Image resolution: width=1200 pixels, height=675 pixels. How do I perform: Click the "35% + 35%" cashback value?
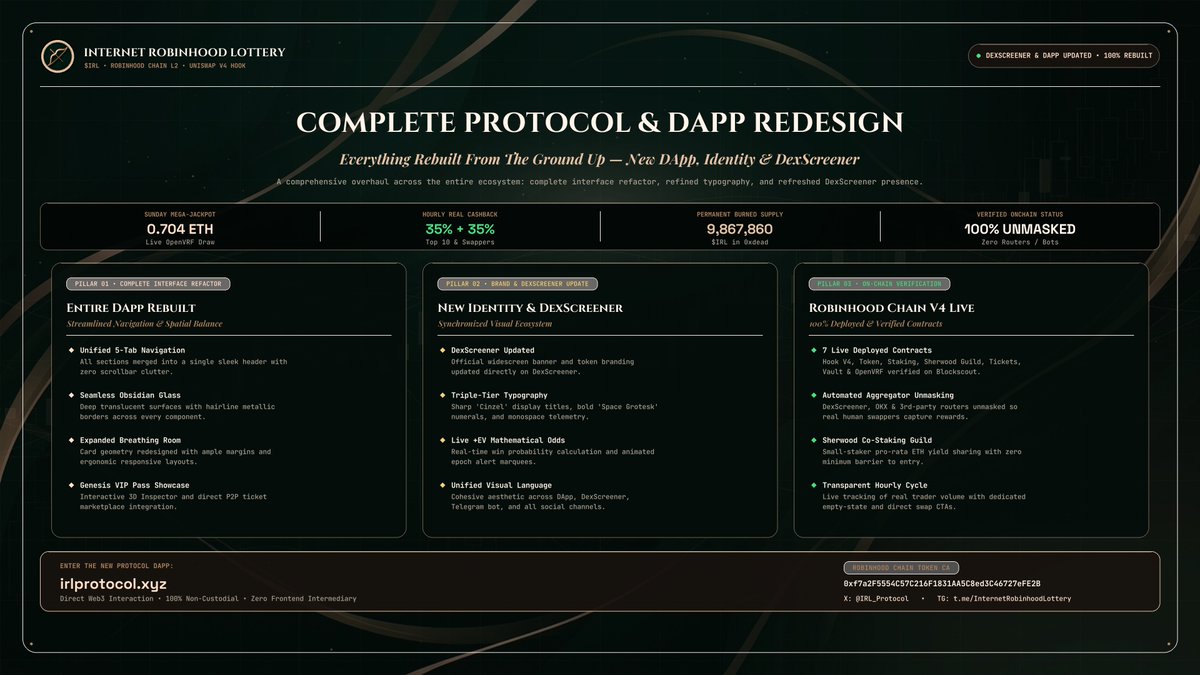point(461,228)
